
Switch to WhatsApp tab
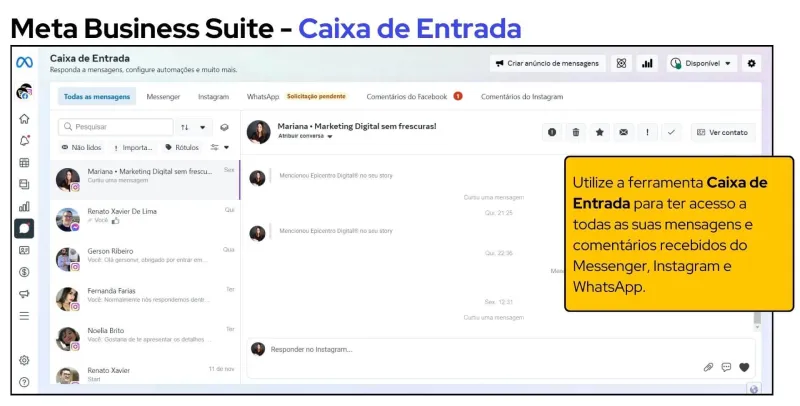click(x=263, y=96)
